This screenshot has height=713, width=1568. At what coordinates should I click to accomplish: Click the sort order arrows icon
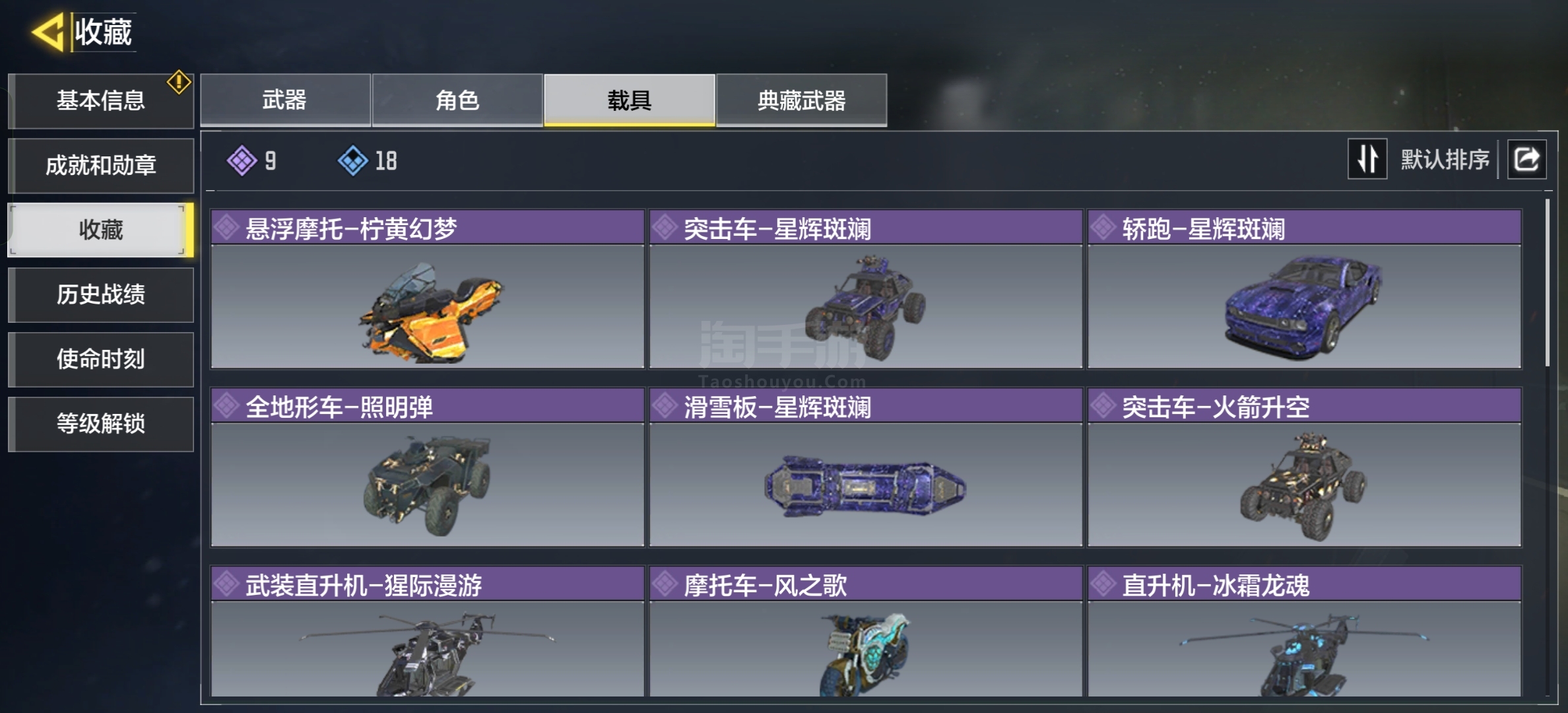click(x=1367, y=159)
